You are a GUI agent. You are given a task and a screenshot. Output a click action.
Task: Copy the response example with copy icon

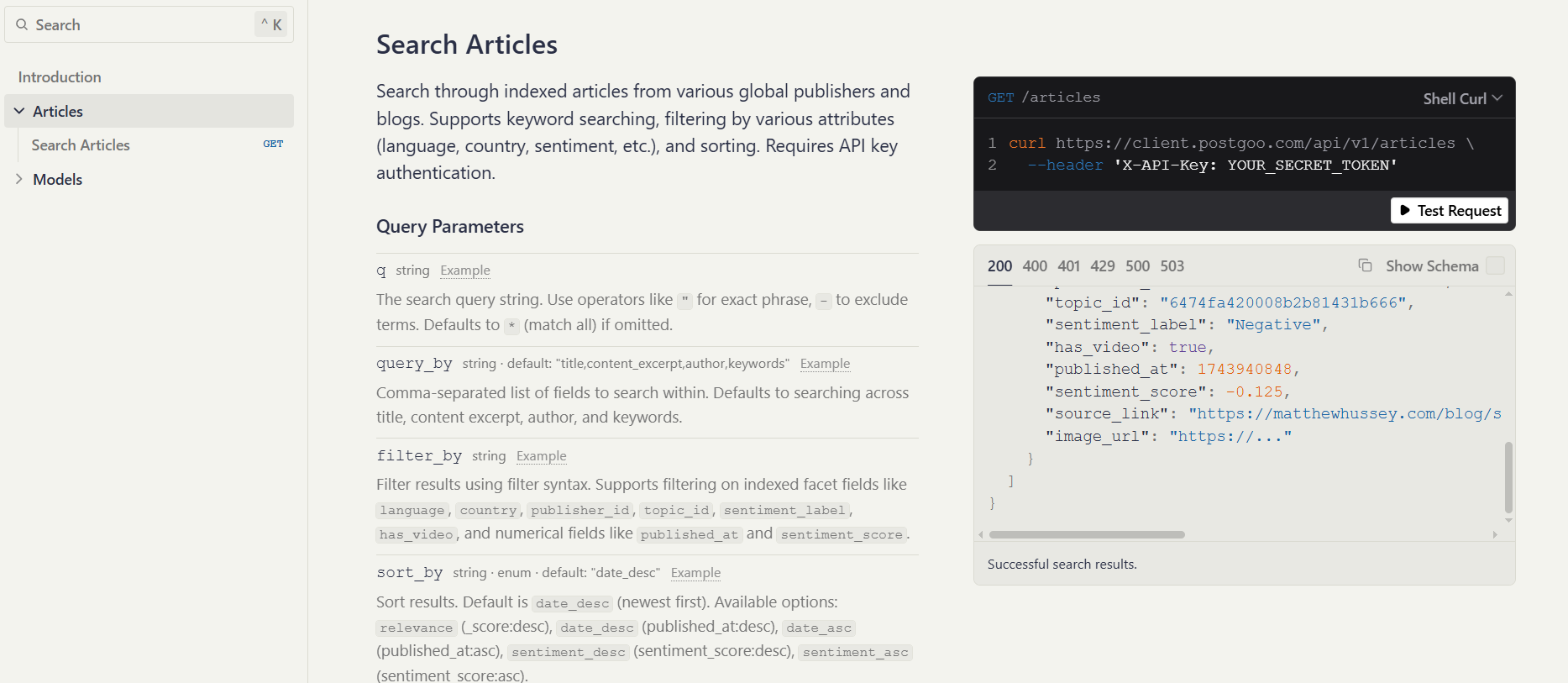[x=1365, y=265]
